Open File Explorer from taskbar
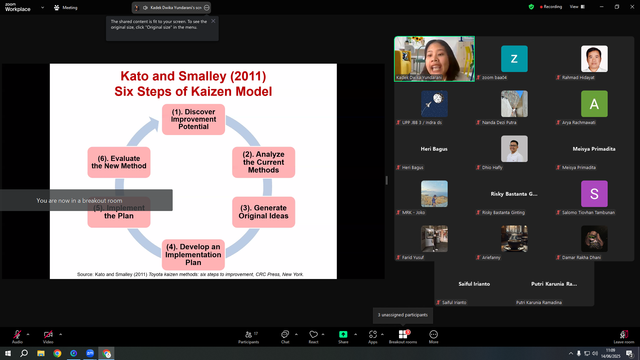Screen dimensions: 640x360 coord(41,353)
